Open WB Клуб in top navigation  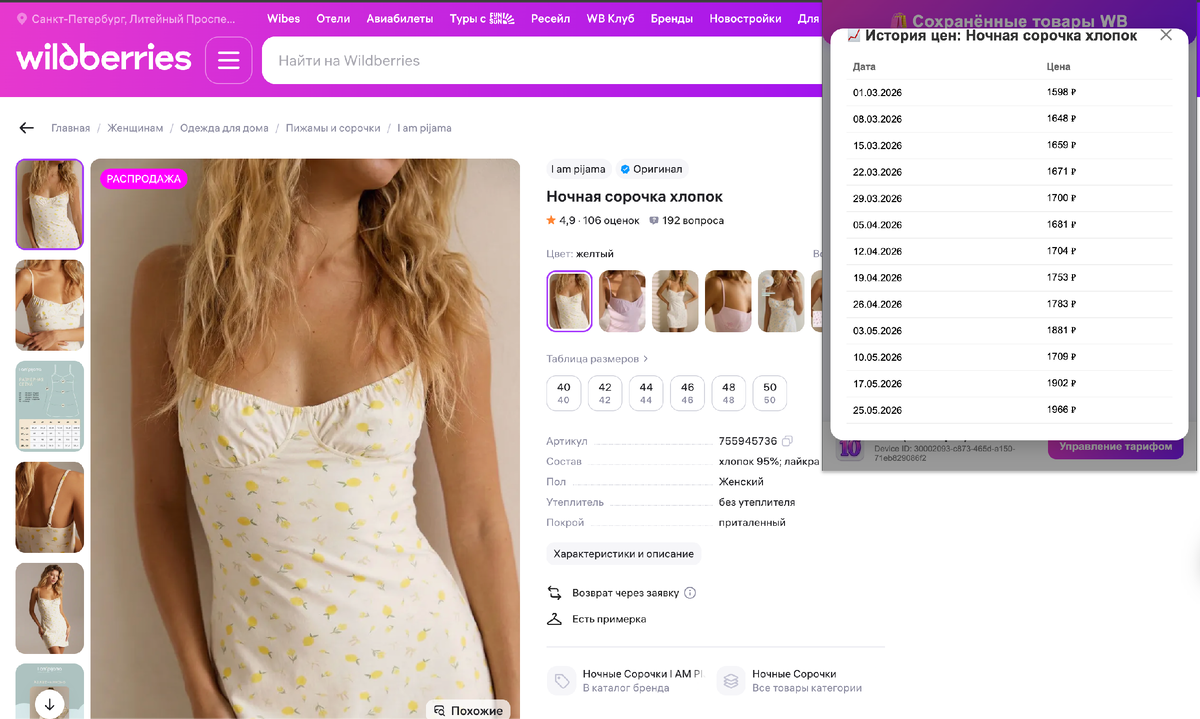[610, 19]
